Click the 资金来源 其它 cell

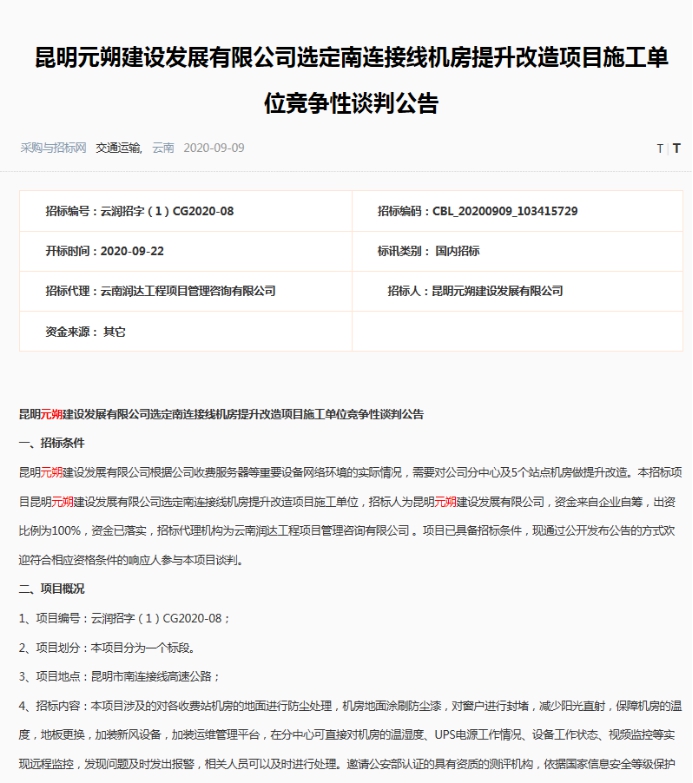coord(85,331)
